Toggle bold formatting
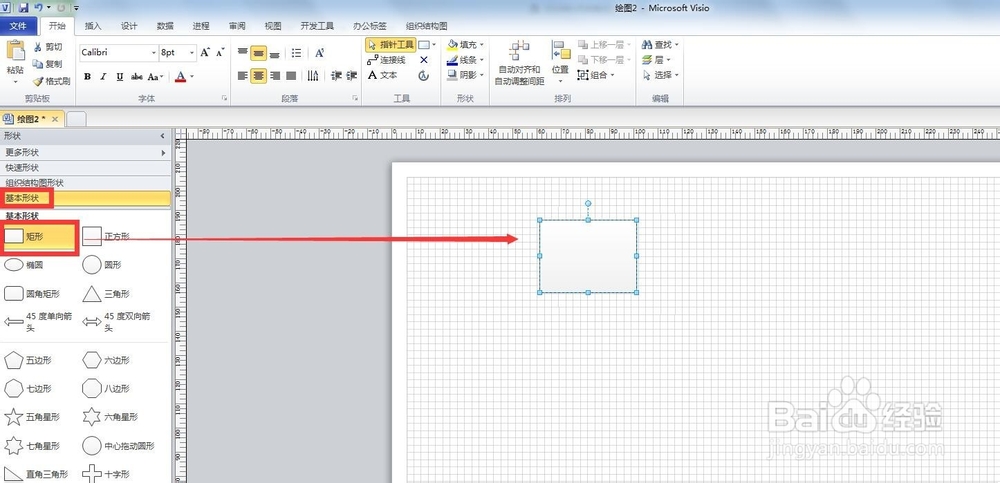Screen dimensions: 1000x483 (87, 77)
